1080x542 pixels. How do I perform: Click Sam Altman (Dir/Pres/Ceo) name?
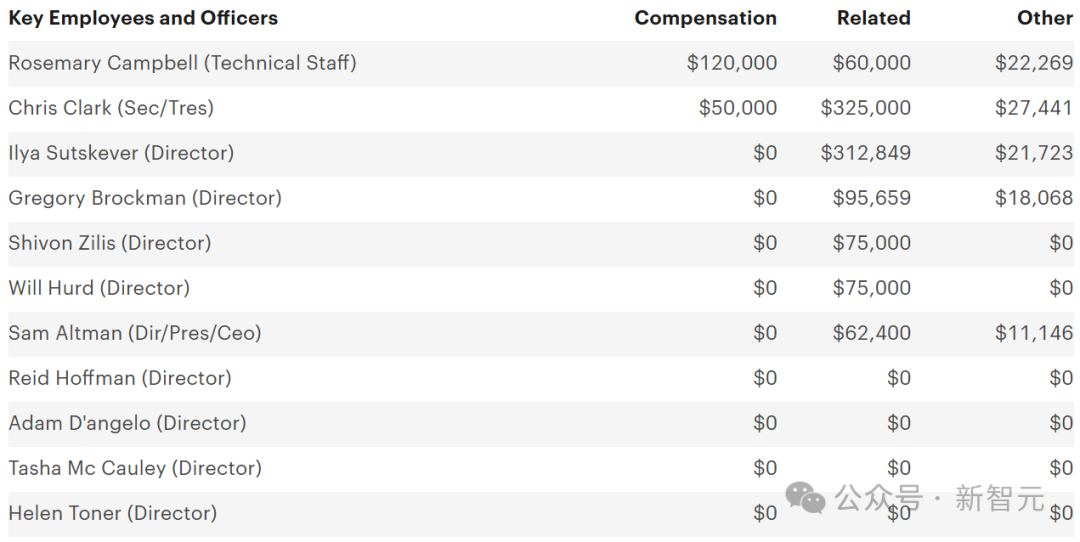pos(135,333)
